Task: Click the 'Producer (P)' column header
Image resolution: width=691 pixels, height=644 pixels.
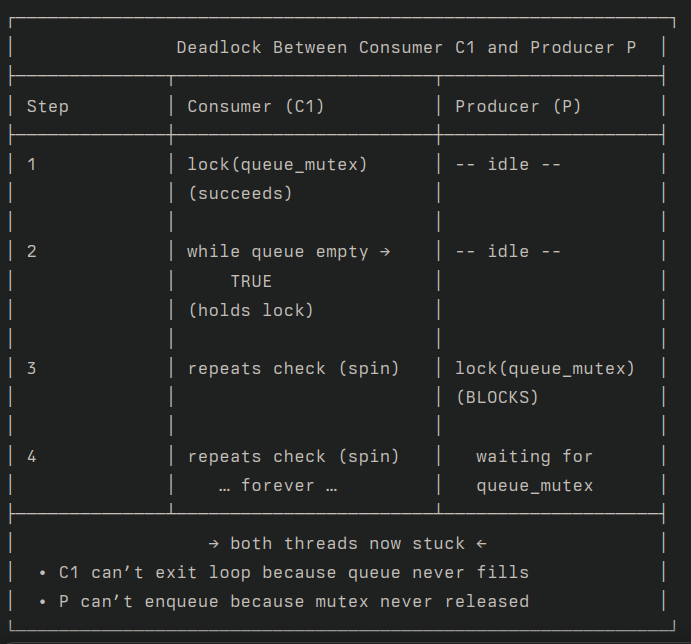Action: (518, 107)
